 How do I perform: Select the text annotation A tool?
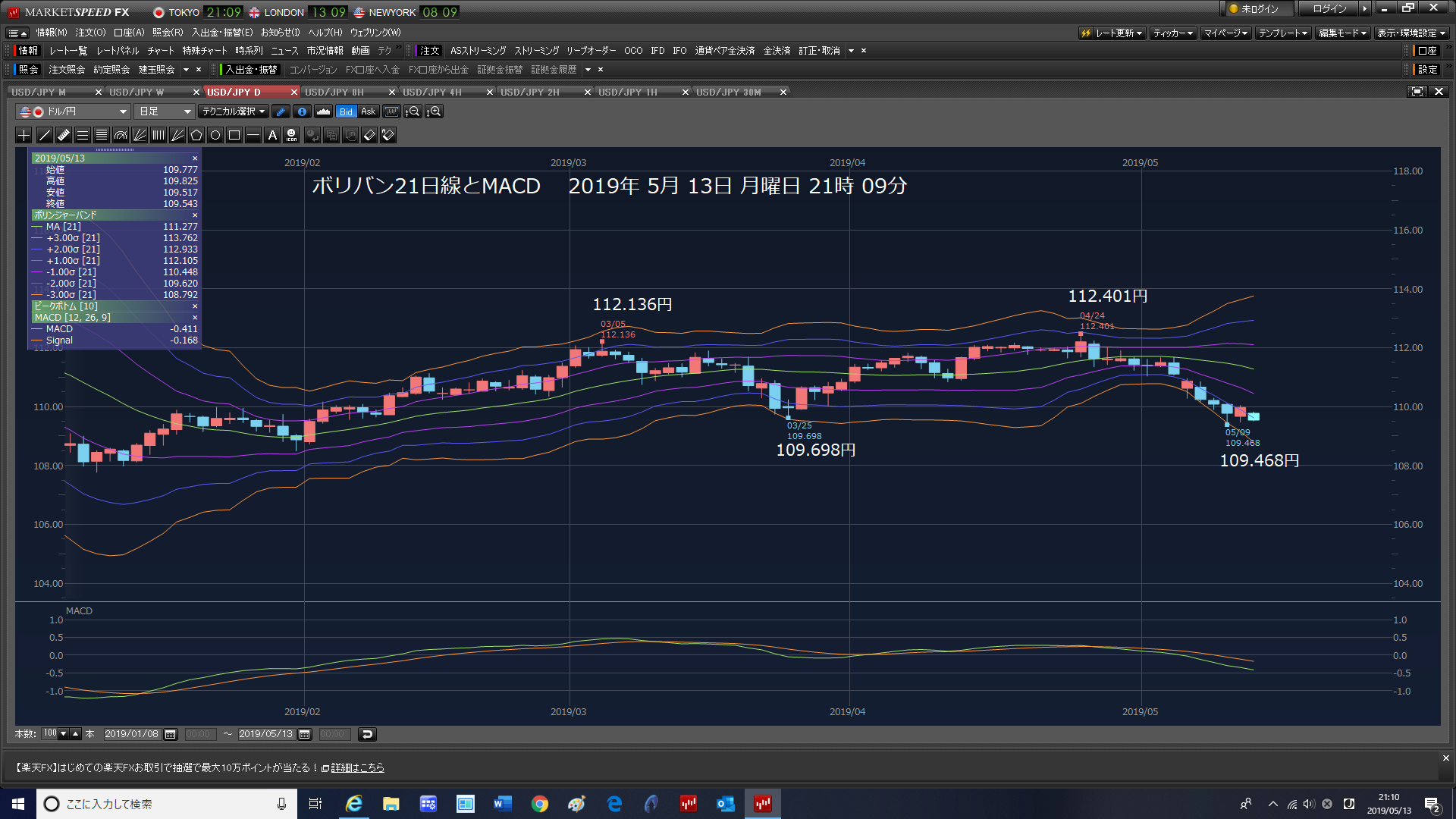pos(272,136)
